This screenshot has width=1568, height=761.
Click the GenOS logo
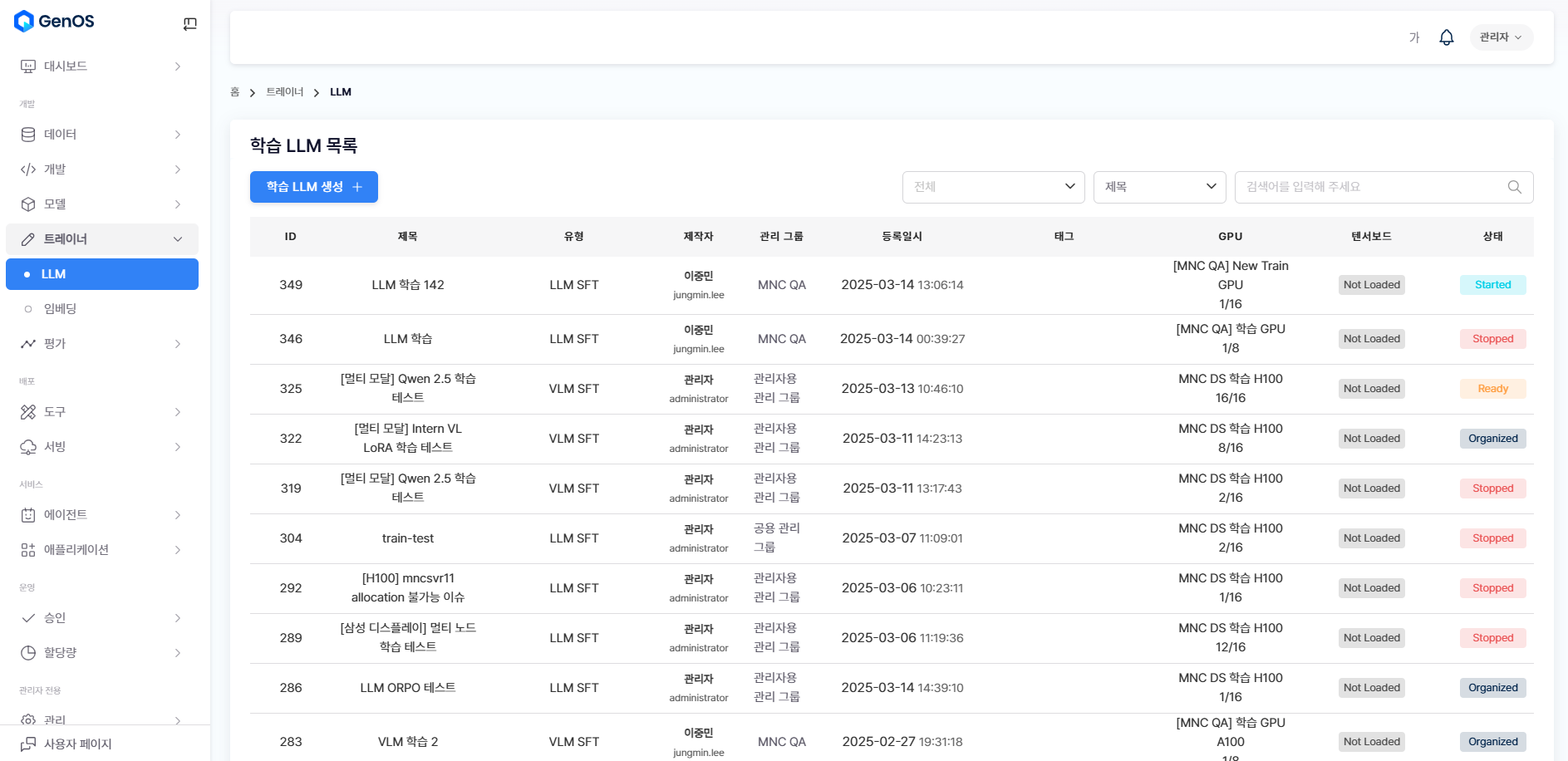click(55, 22)
